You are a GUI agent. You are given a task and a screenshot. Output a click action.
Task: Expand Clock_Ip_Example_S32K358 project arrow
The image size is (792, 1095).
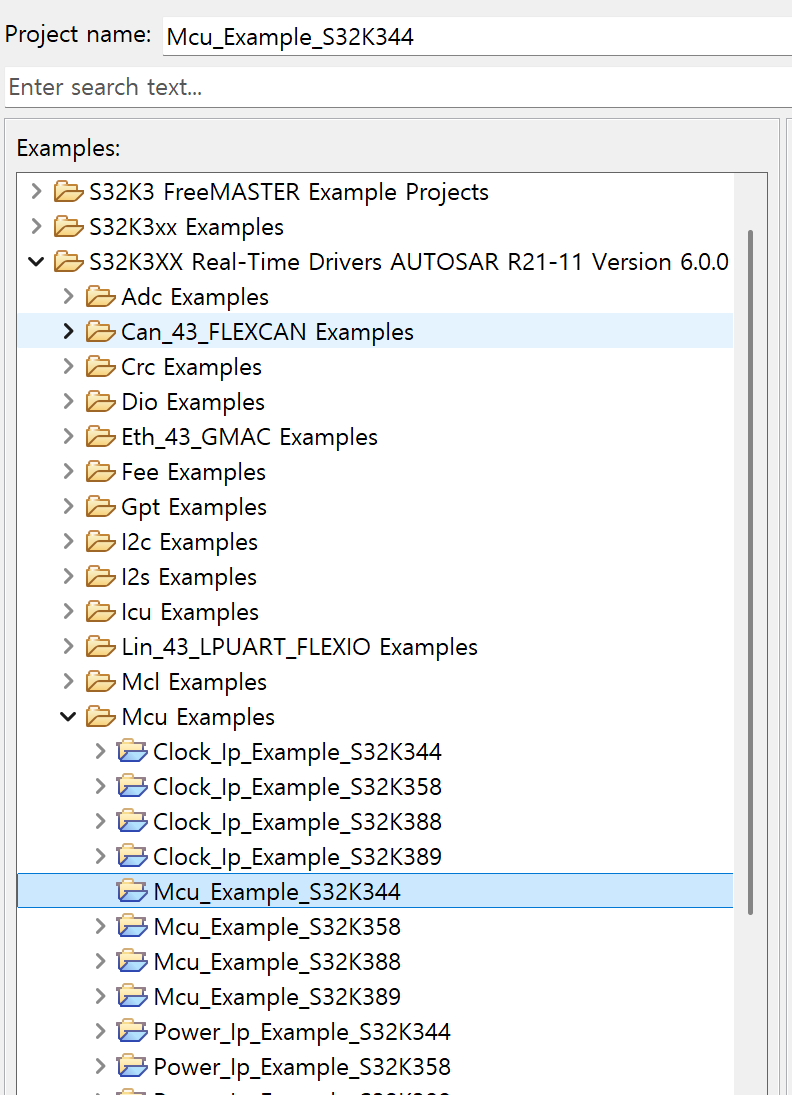tap(101, 786)
